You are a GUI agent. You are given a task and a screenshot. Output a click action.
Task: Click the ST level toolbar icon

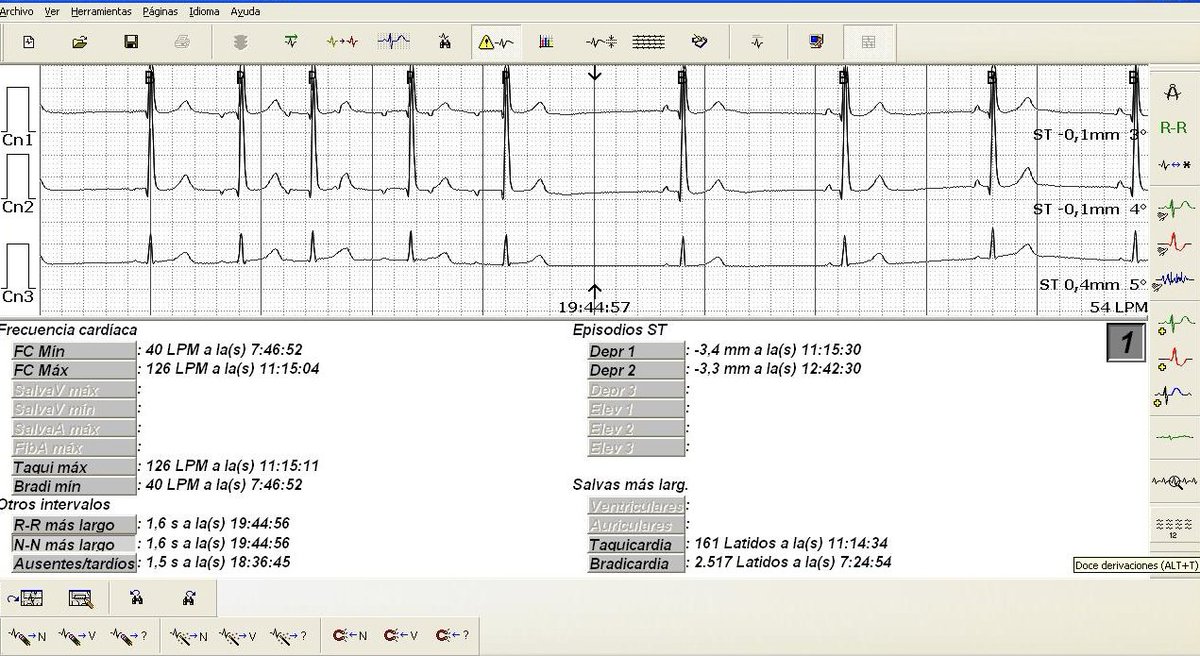tap(758, 42)
